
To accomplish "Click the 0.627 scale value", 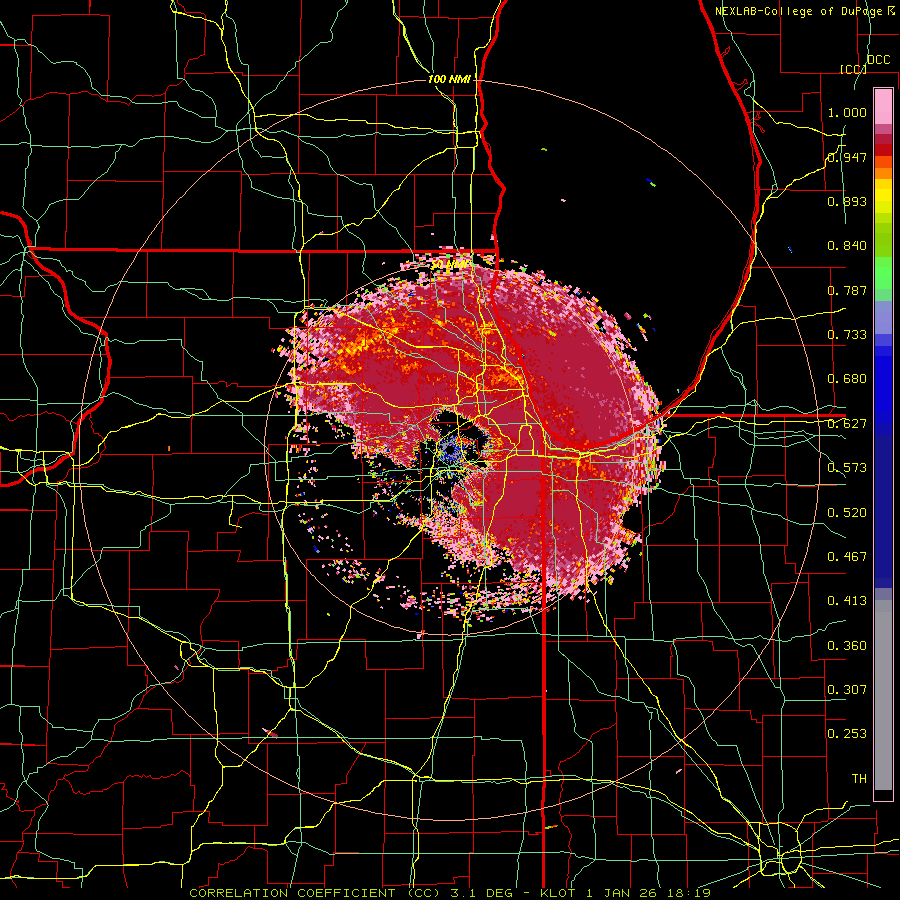I will point(847,424).
